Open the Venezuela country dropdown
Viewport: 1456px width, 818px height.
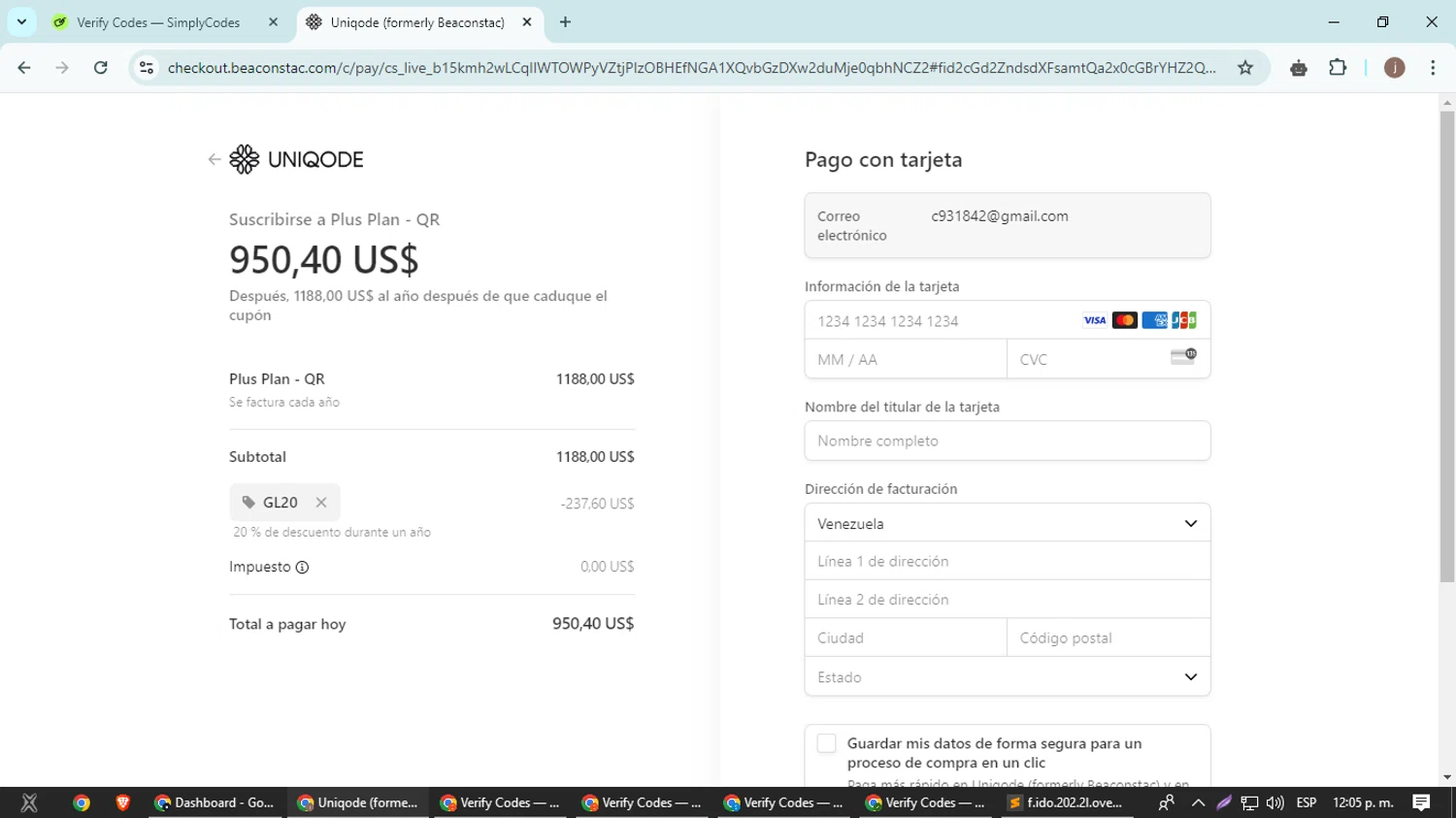(1008, 523)
